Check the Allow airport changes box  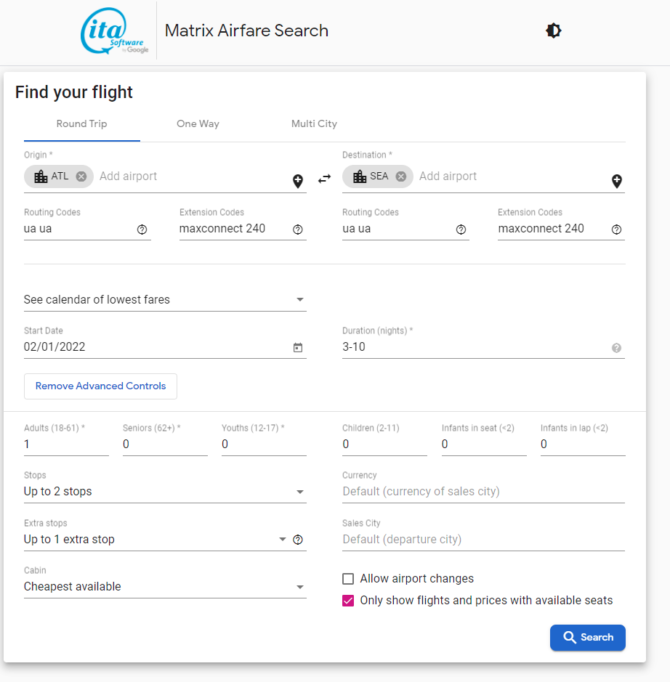(x=348, y=579)
